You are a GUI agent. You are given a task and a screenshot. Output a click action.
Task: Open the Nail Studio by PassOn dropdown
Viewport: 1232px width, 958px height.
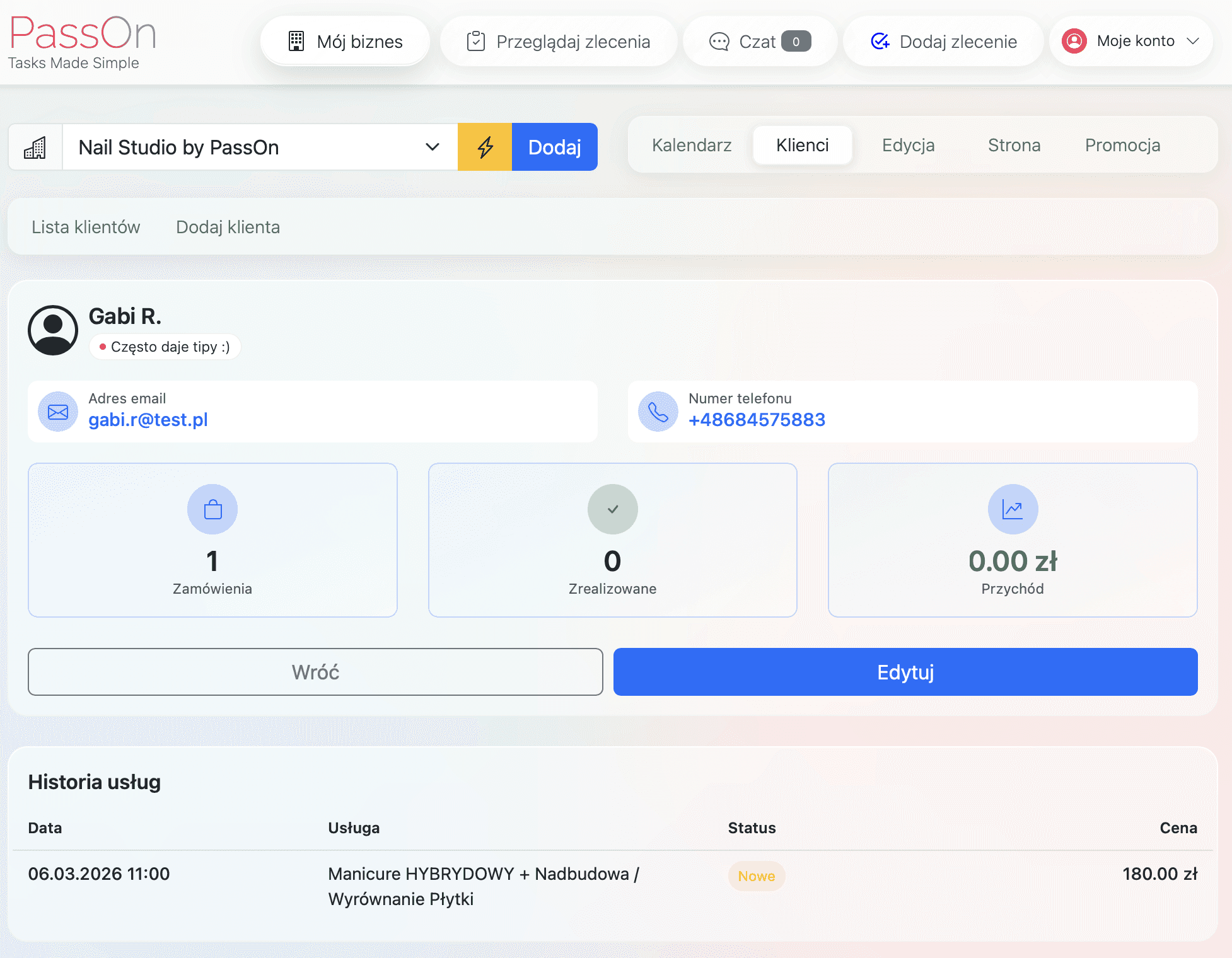coord(259,147)
